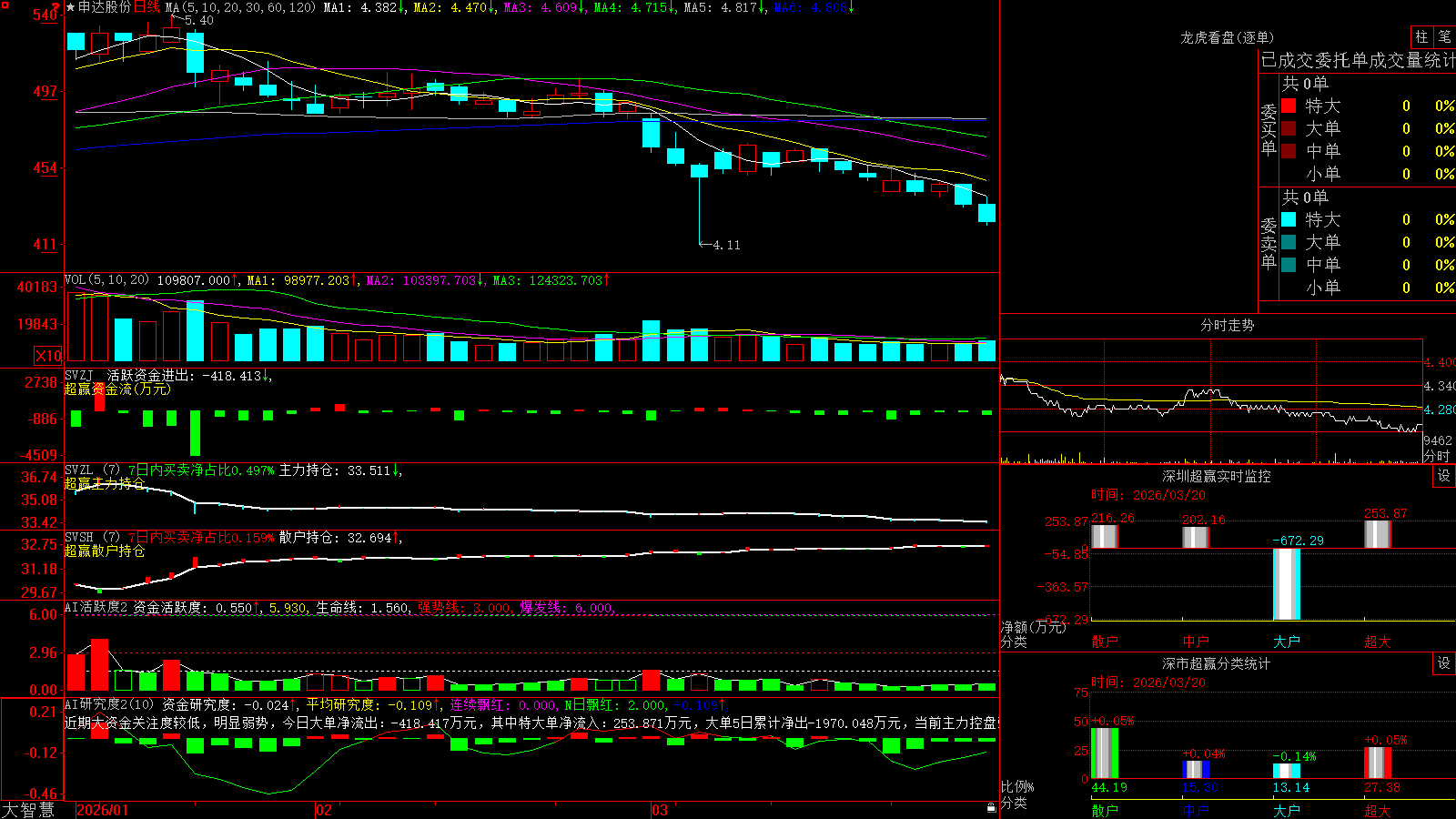Click the 申达股份 stock name
1456x819 pixels.
pyautogui.click(x=105, y=7)
